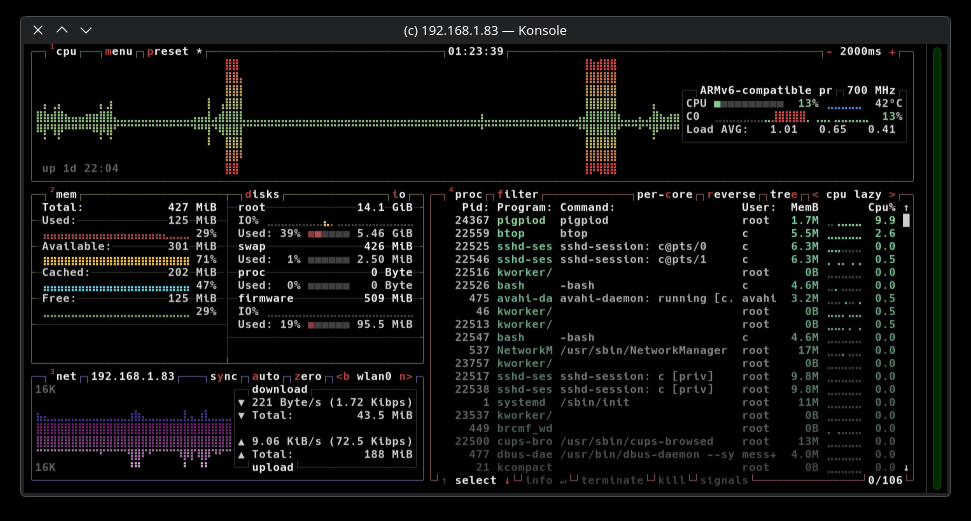The height and width of the screenshot is (521, 971).
Task: Reset network totals with the zero option
Action: (308, 377)
